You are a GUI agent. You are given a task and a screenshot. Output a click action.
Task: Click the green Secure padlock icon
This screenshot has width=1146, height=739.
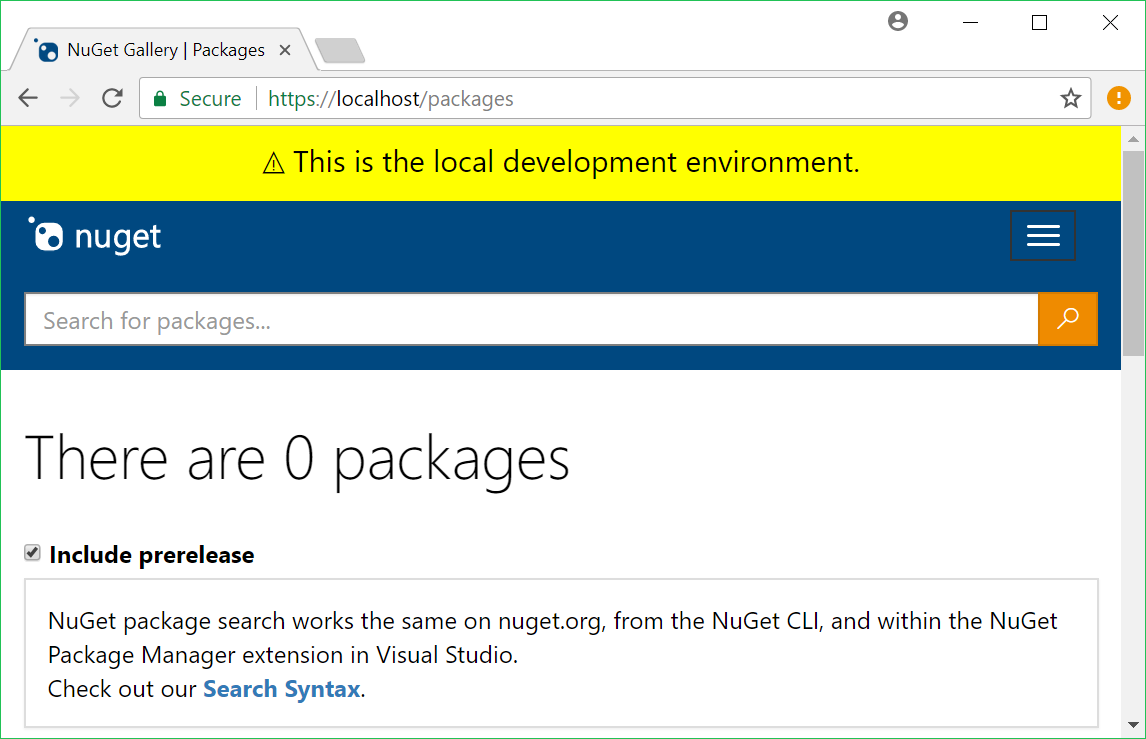click(160, 99)
